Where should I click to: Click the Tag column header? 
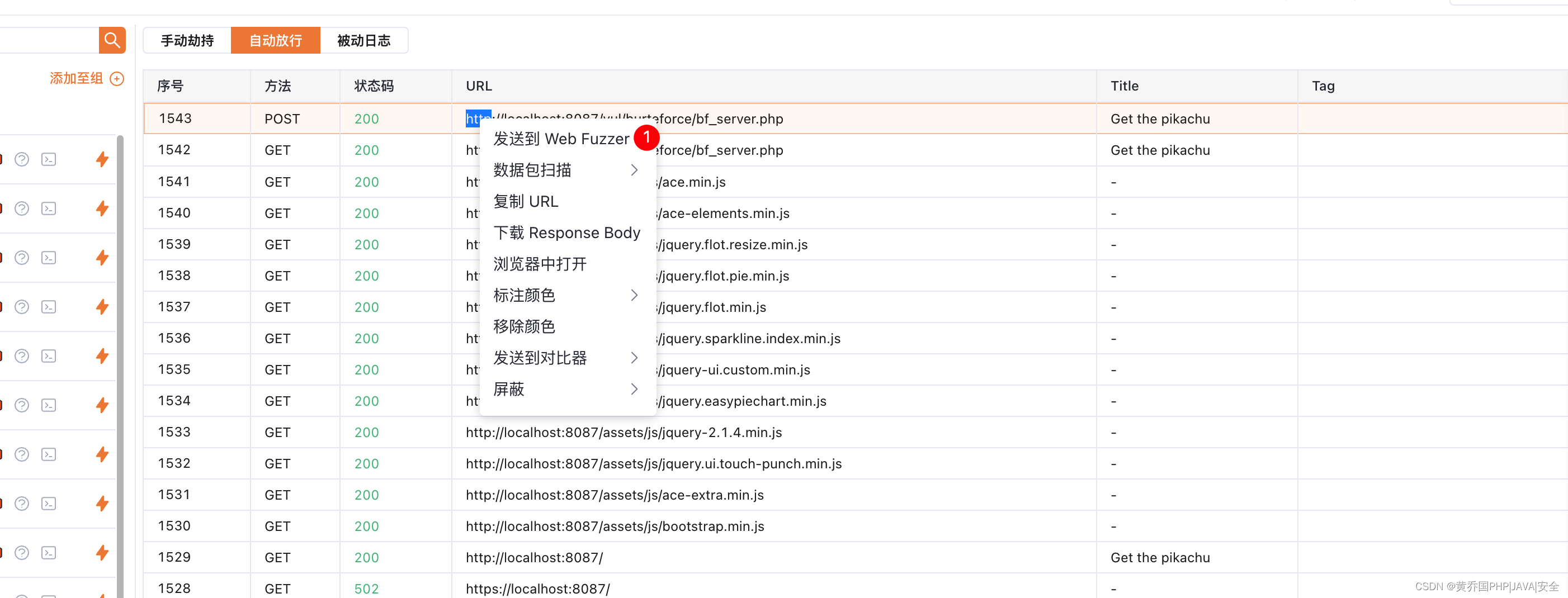click(x=1432, y=86)
